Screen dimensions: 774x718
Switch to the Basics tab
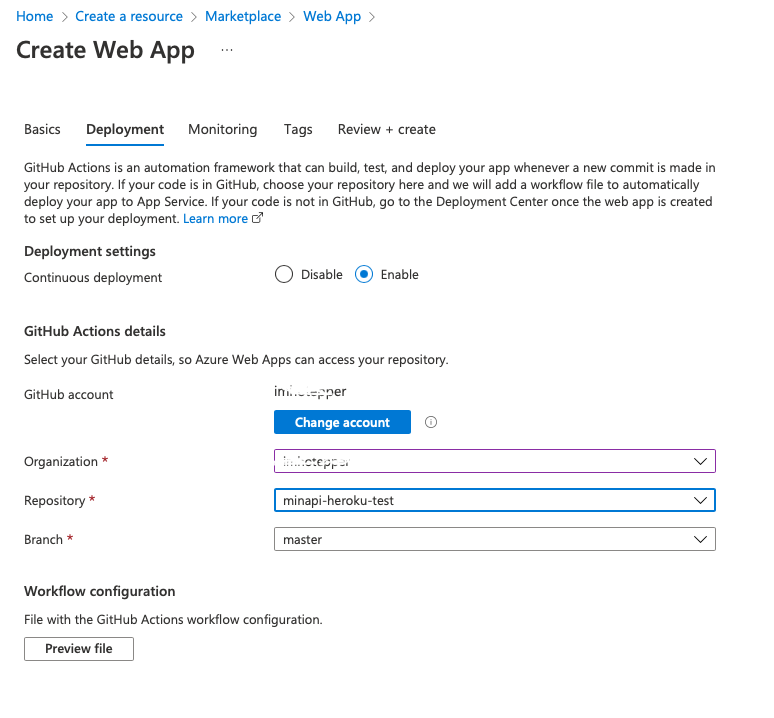coord(42,129)
